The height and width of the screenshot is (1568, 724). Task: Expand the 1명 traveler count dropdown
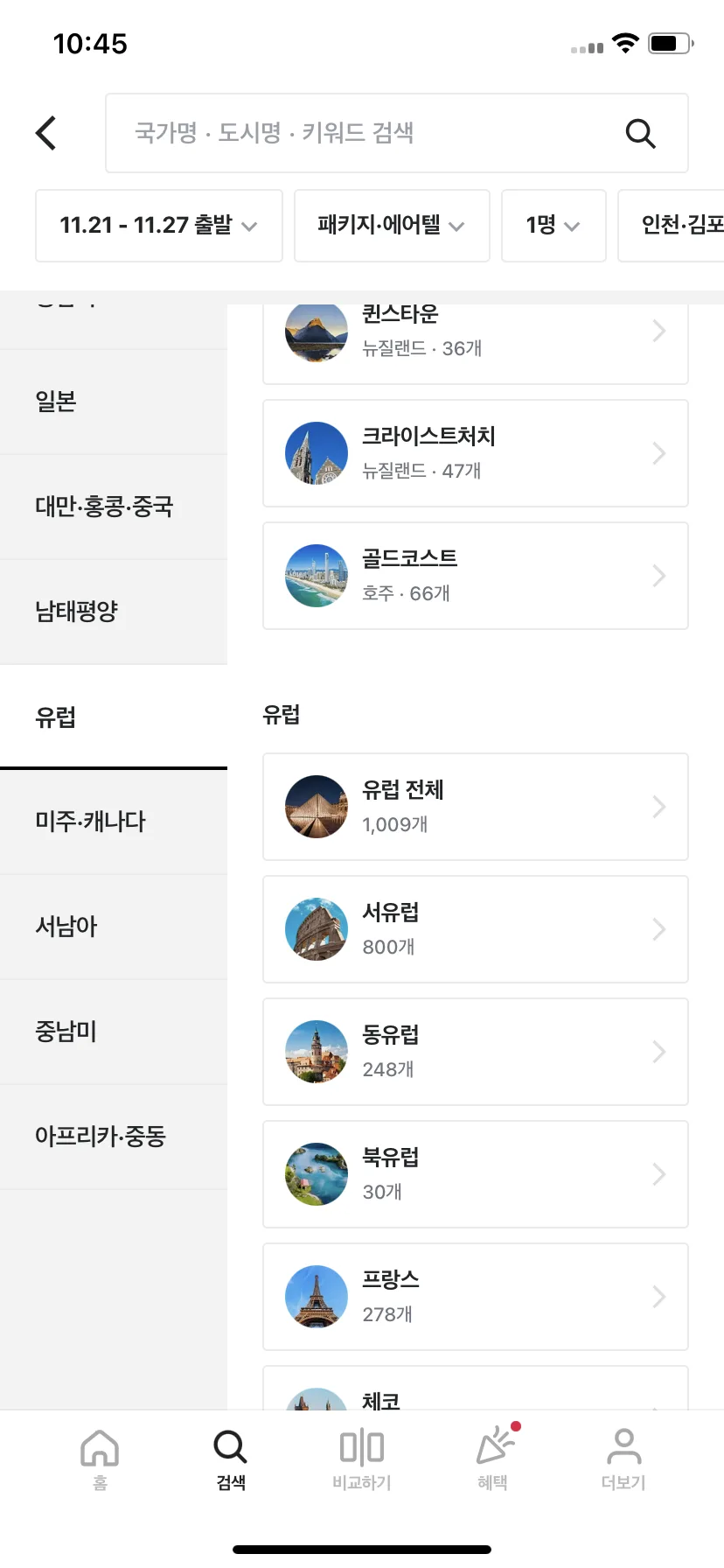tap(553, 226)
